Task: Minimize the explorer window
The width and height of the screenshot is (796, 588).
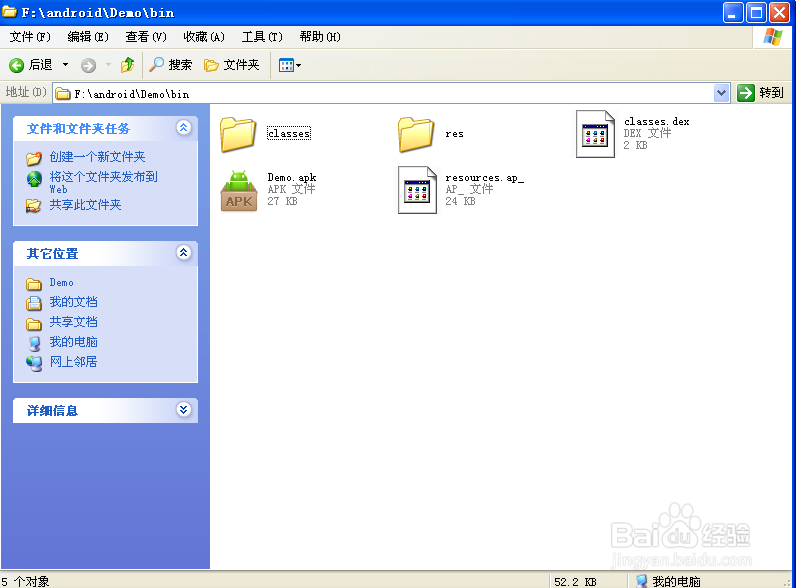Action: click(x=733, y=12)
